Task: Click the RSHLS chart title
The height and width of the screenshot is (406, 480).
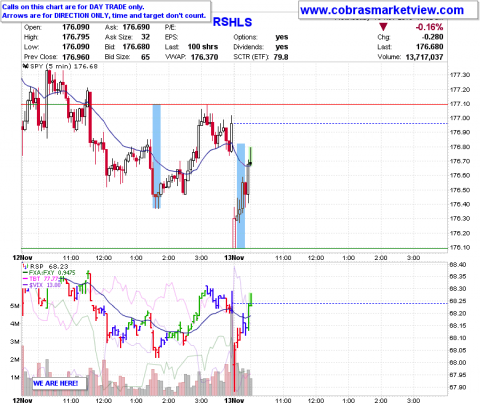Action: pyautogui.click(x=232, y=22)
